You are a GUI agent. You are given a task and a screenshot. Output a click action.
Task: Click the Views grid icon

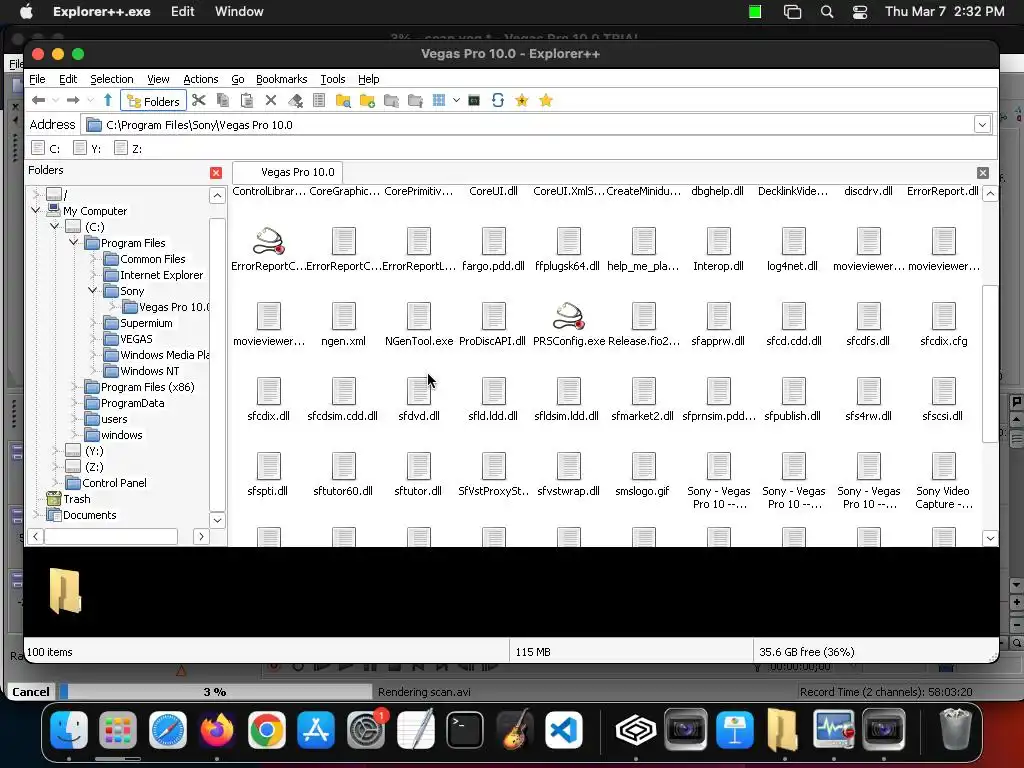[x=439, y=101]
